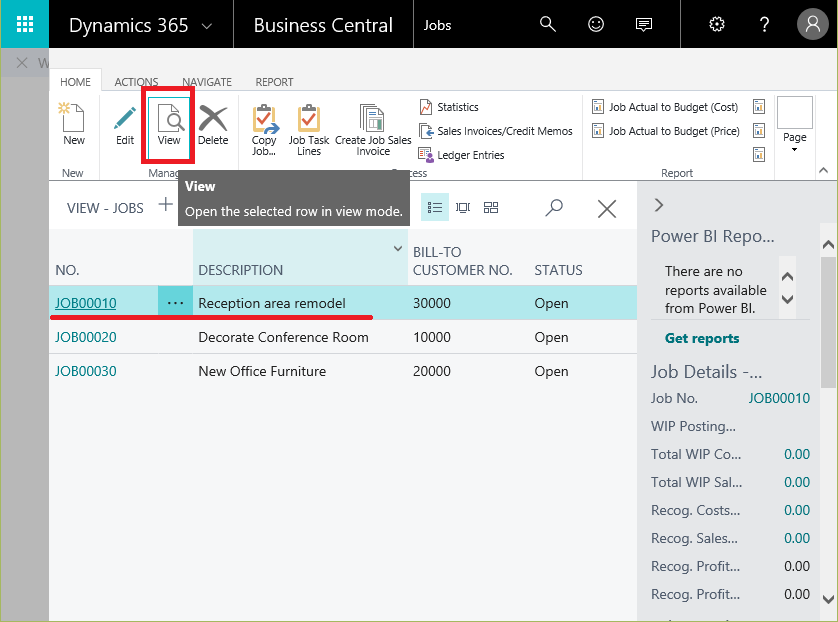Expand the Dynamics 365 dropdown chevron
Screen dimensions: 838x622
pyautogui.click(x=206, y=26)
